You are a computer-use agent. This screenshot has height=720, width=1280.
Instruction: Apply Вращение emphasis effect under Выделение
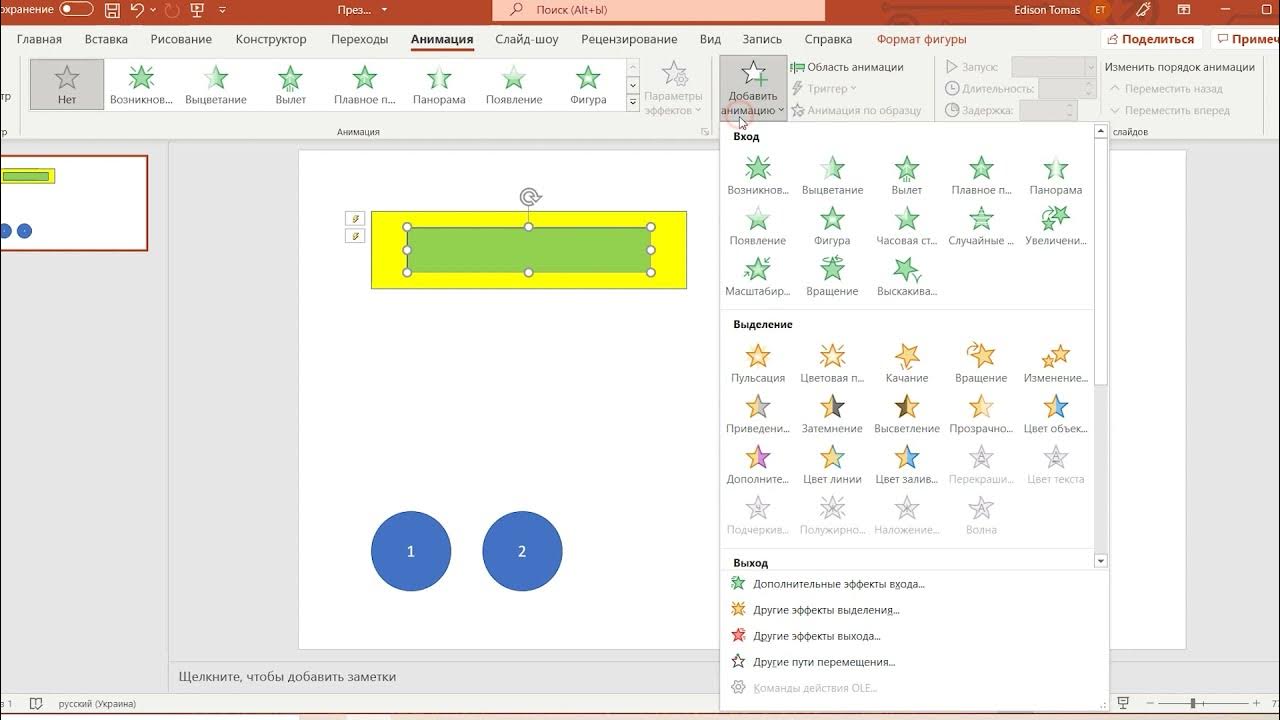click(x=981, y=363)
